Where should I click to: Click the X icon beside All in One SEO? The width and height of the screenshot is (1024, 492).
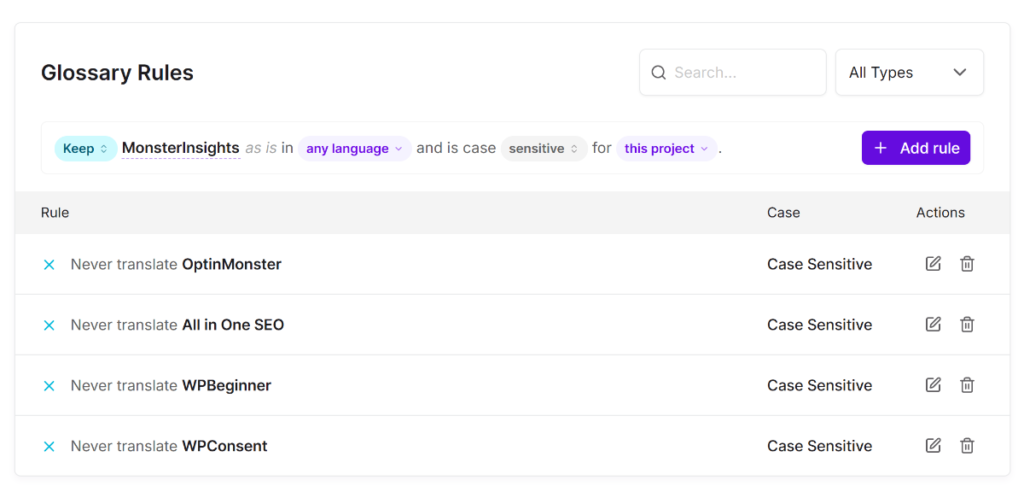click(49, 325)
